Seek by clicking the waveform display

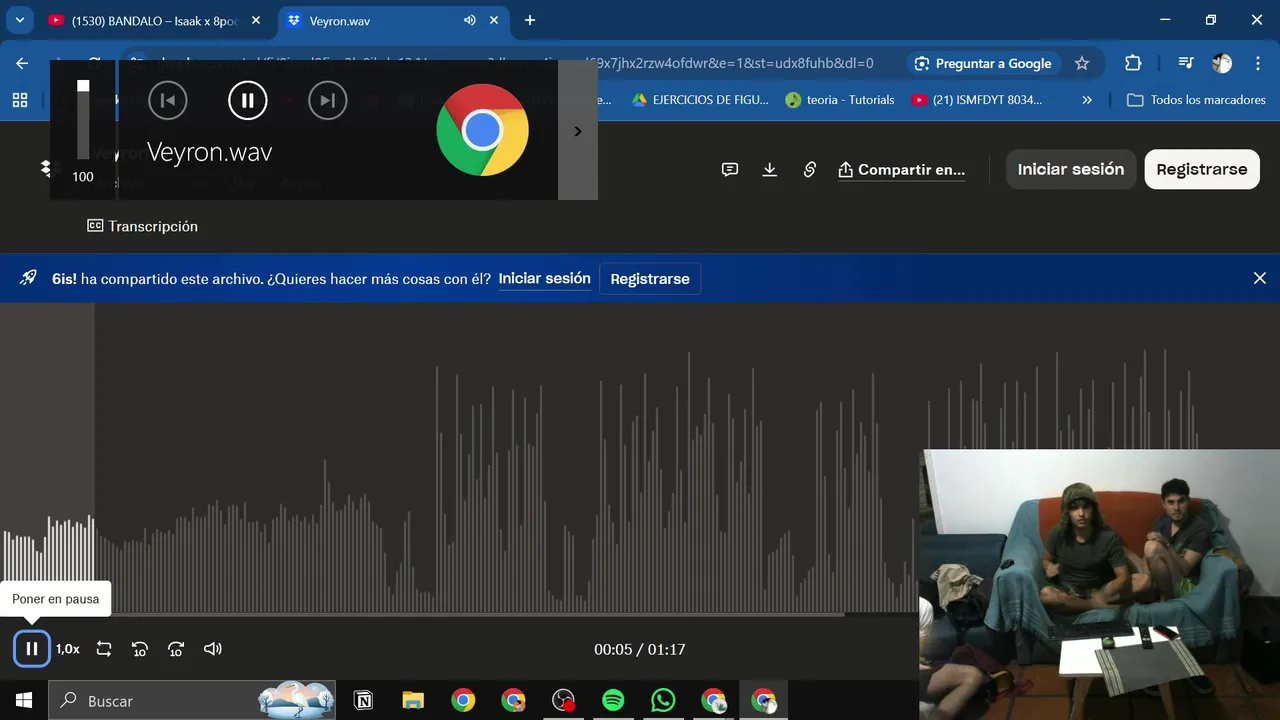click(x=459, y=458)
